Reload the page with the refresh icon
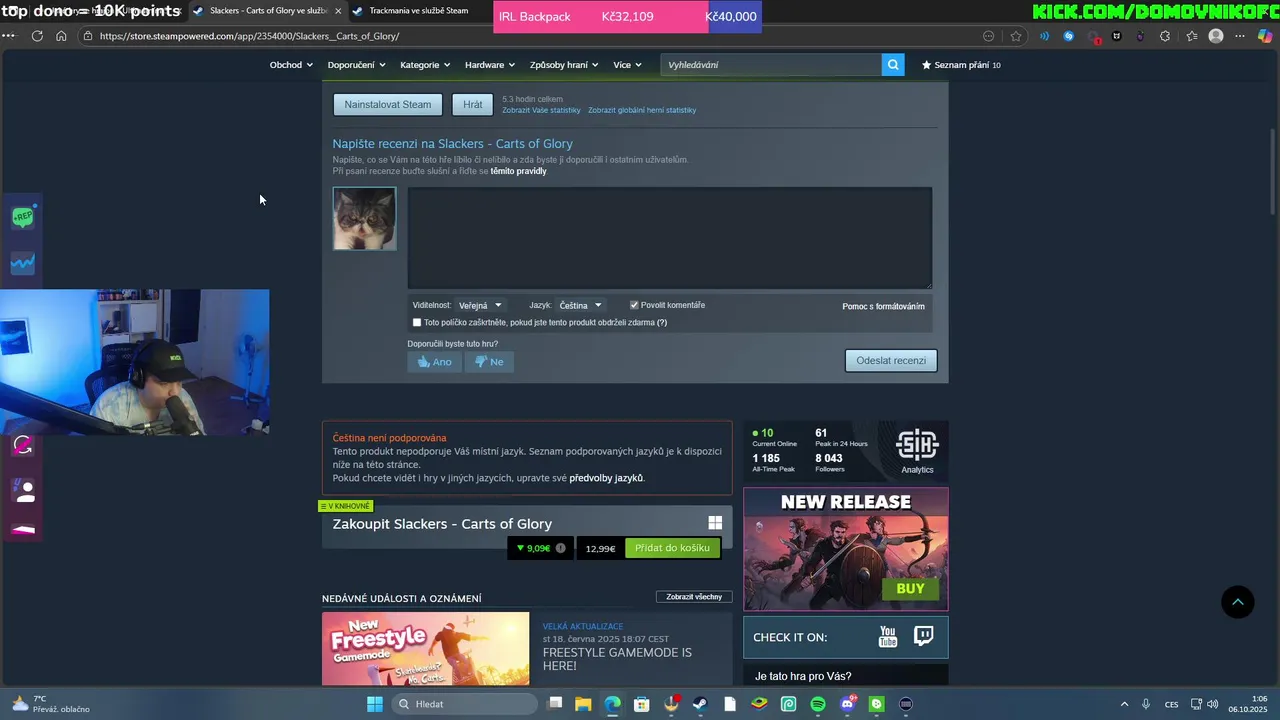Image resolution: width=1280 pixels, height=720 pixels. [37, 36]
